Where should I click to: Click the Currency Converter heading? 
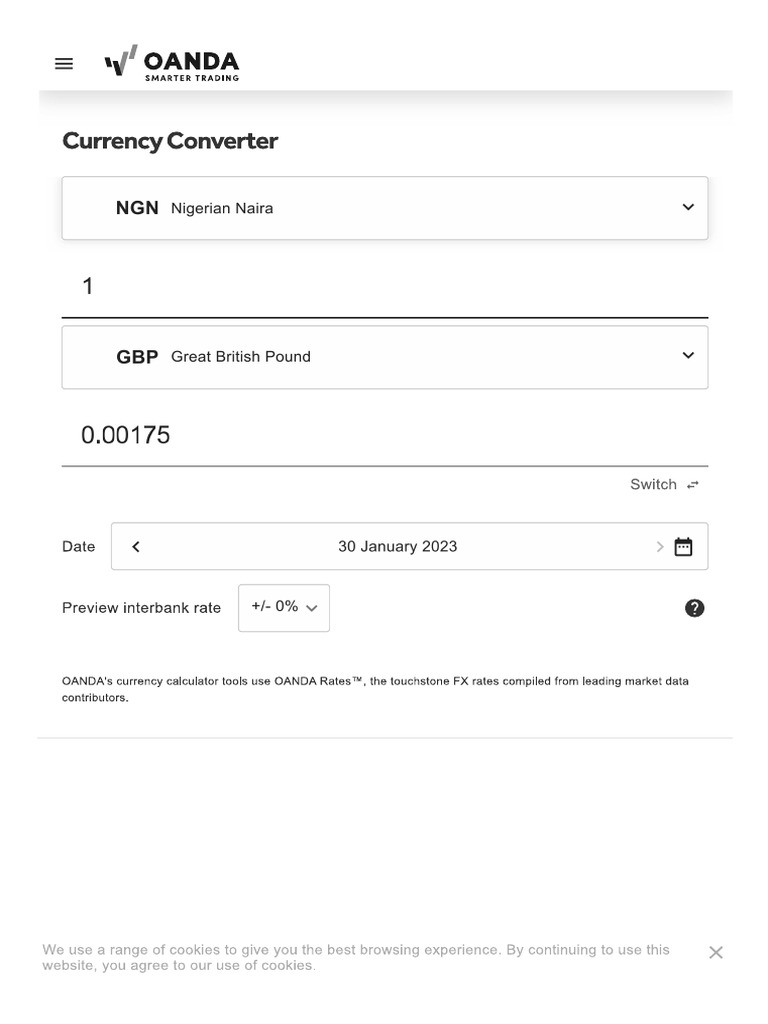click(170, 141)
